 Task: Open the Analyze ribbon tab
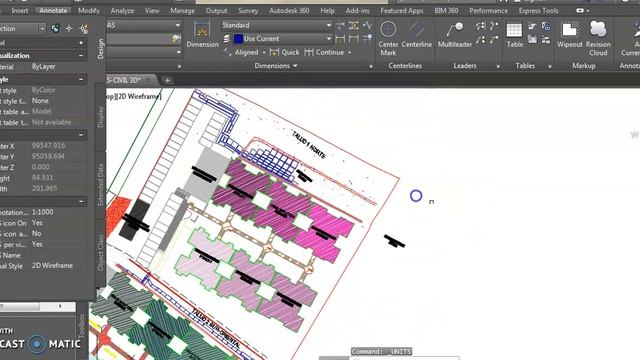[122, 11]
